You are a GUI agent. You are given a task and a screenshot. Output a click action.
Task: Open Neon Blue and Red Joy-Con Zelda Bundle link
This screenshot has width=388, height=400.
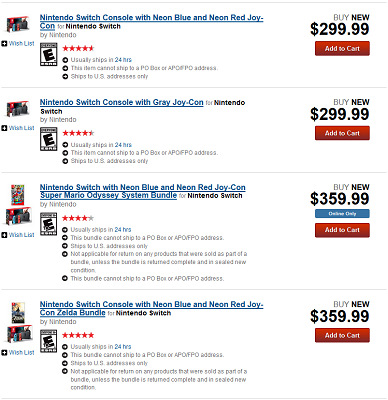151,308
